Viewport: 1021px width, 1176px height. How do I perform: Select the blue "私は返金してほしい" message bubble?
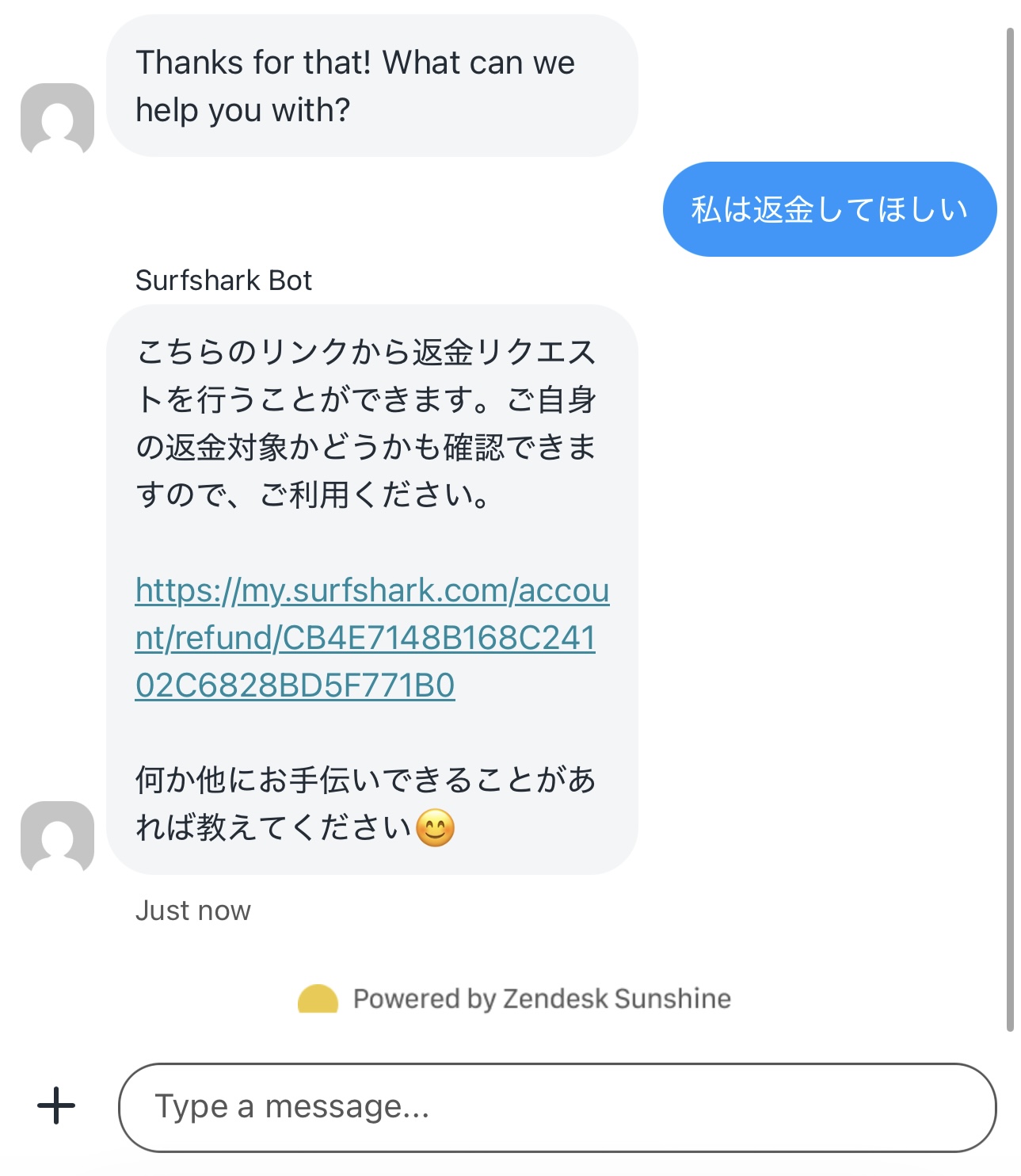829,209
